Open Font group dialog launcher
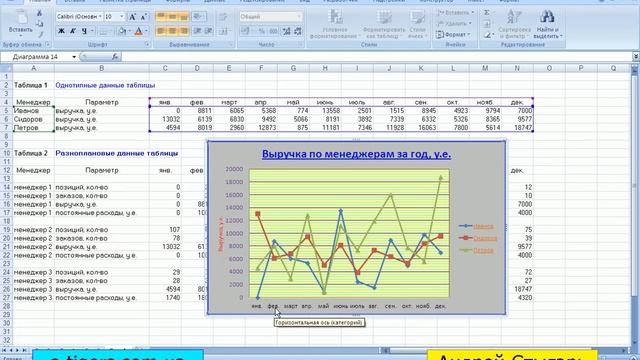 click(x=147, y=44)
